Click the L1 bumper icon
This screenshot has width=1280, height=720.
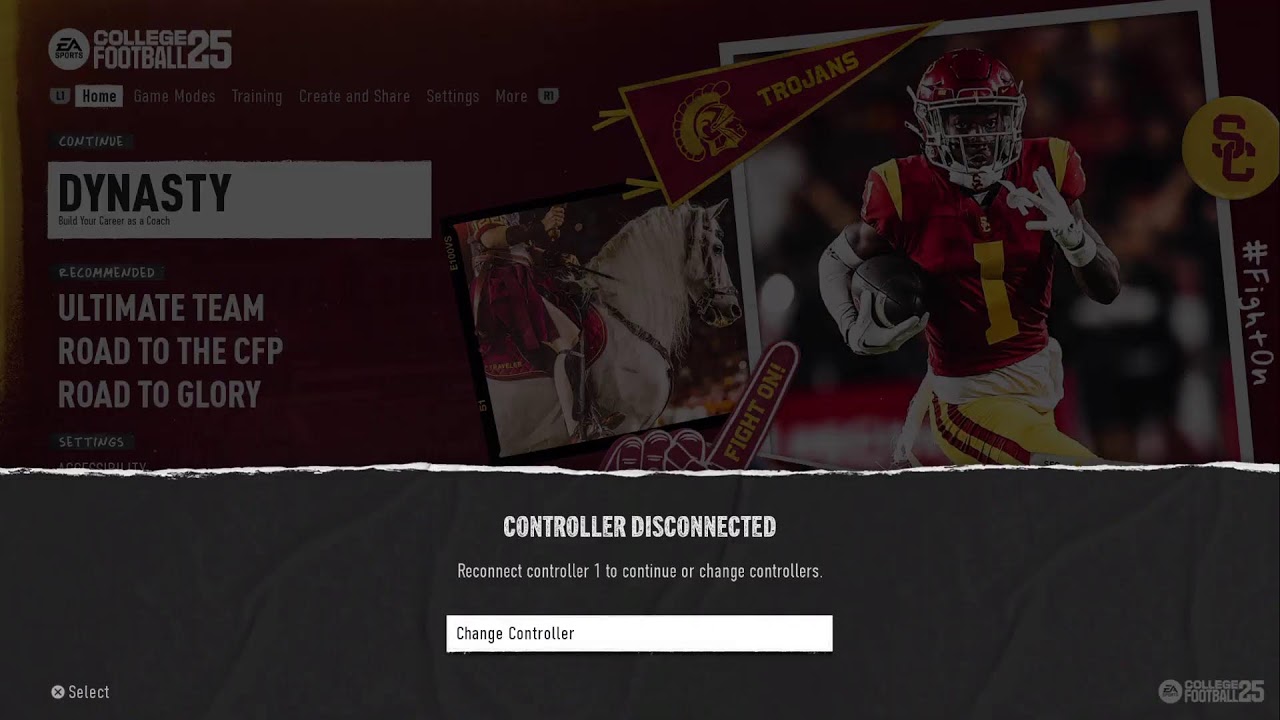pyautogui.click(x=62, y=96)
